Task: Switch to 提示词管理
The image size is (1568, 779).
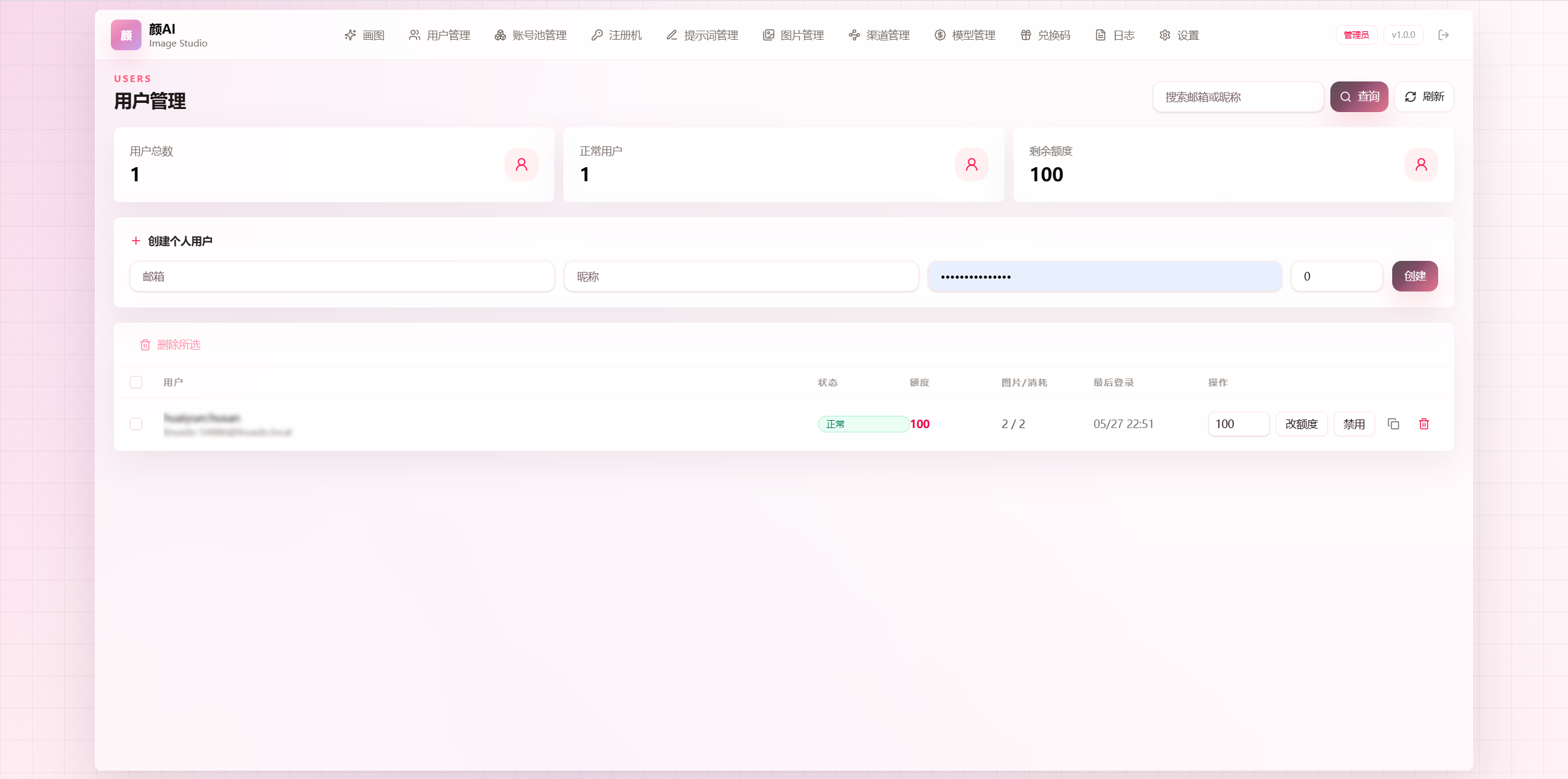Action: point(703,35)
